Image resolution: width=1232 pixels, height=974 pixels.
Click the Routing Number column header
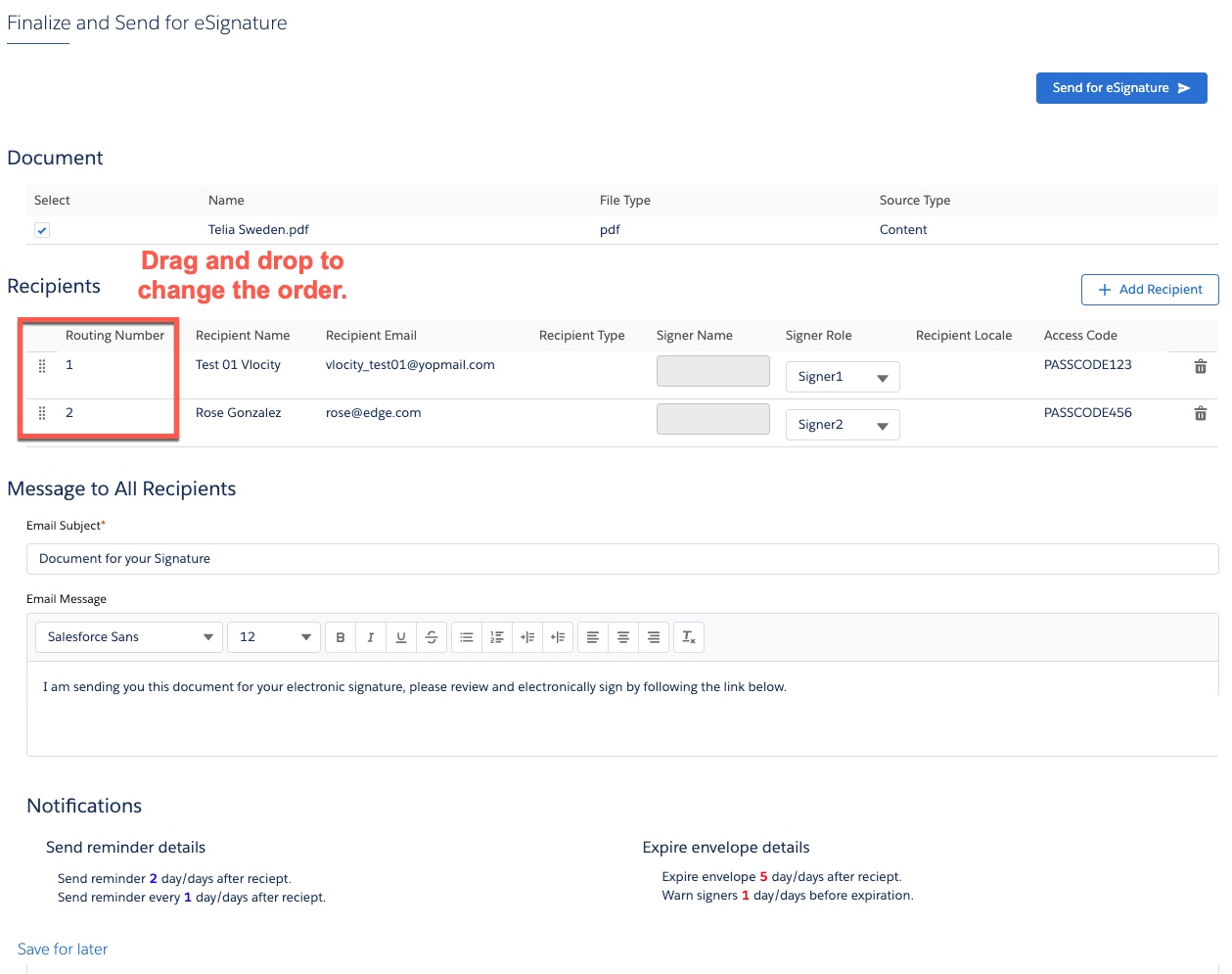coord(114,336)
